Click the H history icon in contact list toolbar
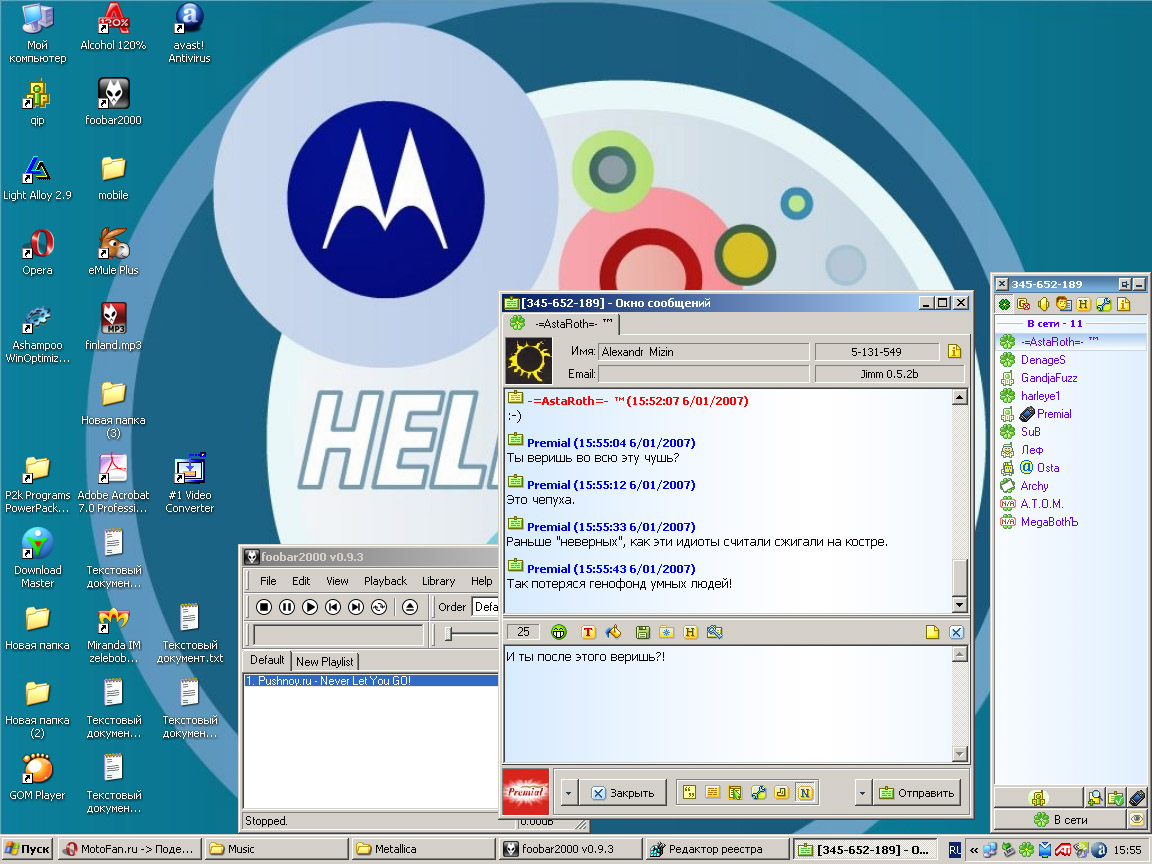Viewport: 1152px width, 864px height. tap(1083, 303)
